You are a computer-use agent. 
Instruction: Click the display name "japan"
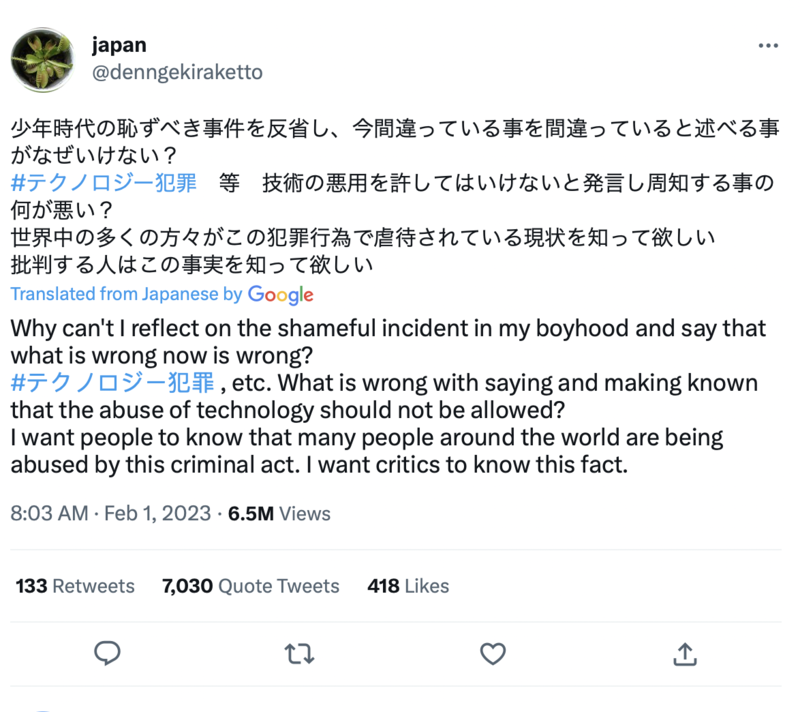(119, 45)
